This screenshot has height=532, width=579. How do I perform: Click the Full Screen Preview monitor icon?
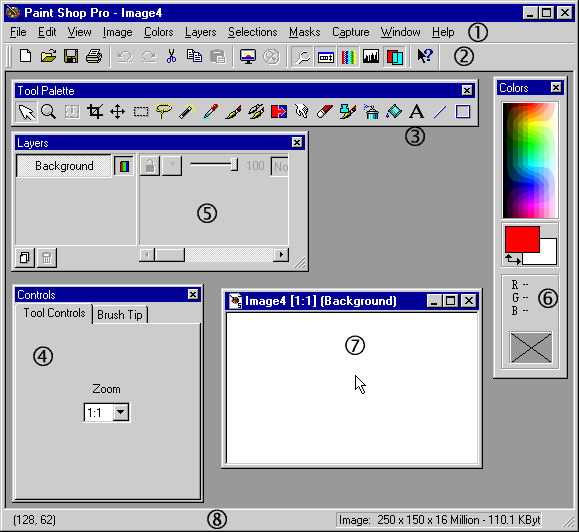point(248,56)
